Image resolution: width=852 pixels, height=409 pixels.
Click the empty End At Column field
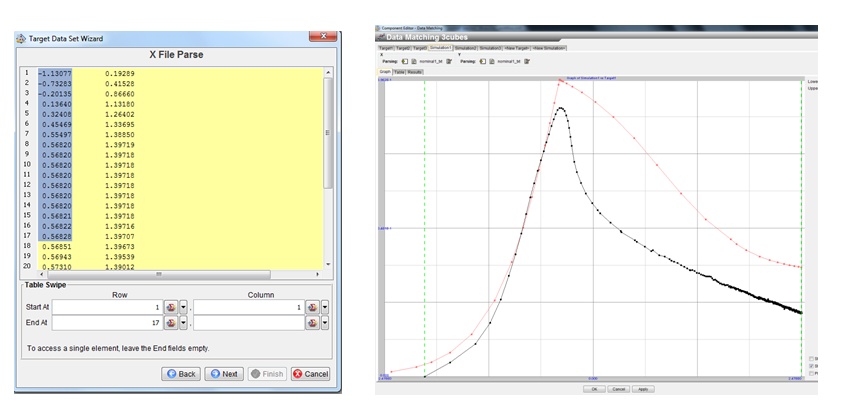tap(249, 323)
